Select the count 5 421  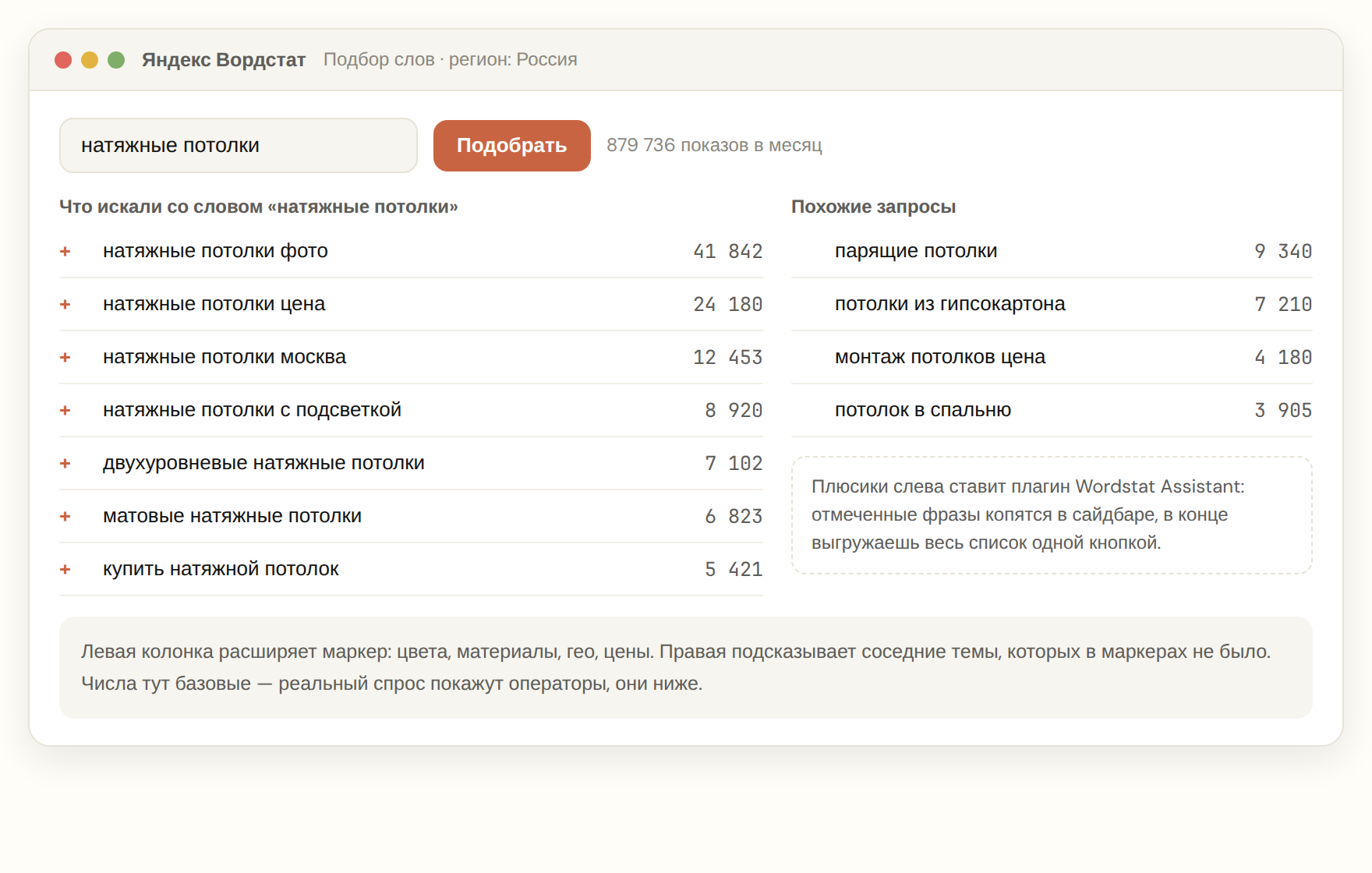(734, 569)
